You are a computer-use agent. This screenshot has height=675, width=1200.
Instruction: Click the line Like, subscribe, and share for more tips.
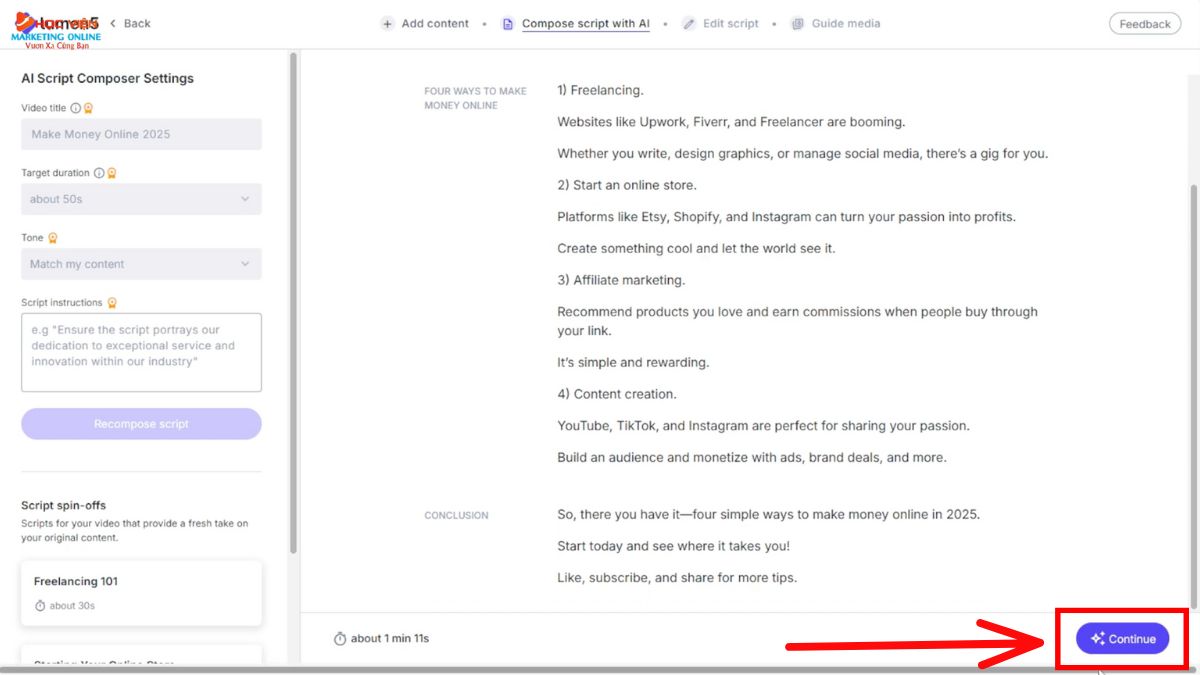pos(677,578)
